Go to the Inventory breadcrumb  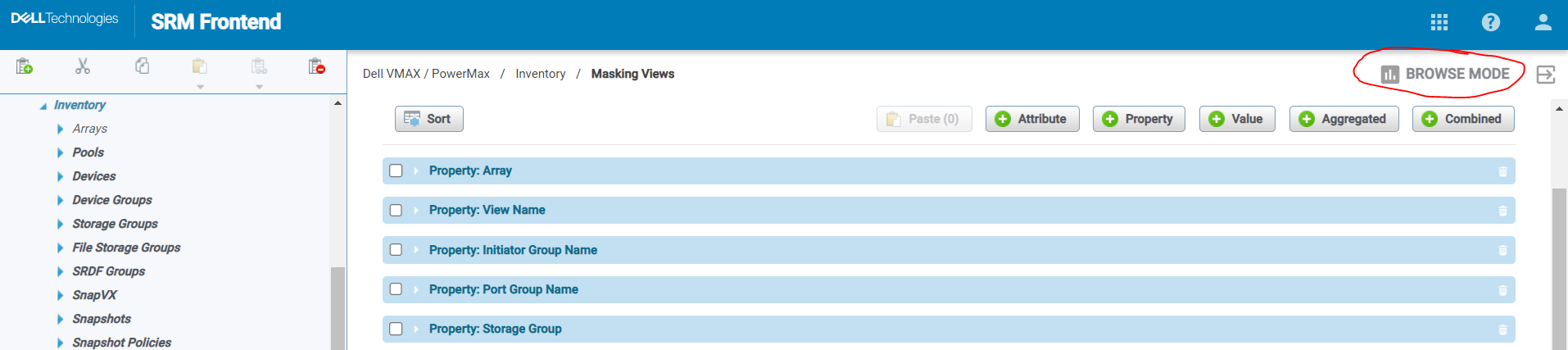pyautogui.click(x=540, y=74)
